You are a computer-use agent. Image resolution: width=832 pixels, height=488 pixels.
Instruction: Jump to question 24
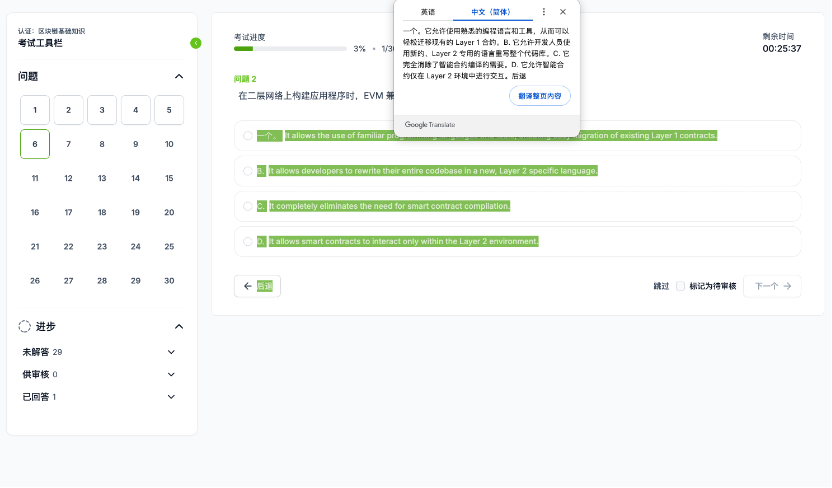point(135,247)
